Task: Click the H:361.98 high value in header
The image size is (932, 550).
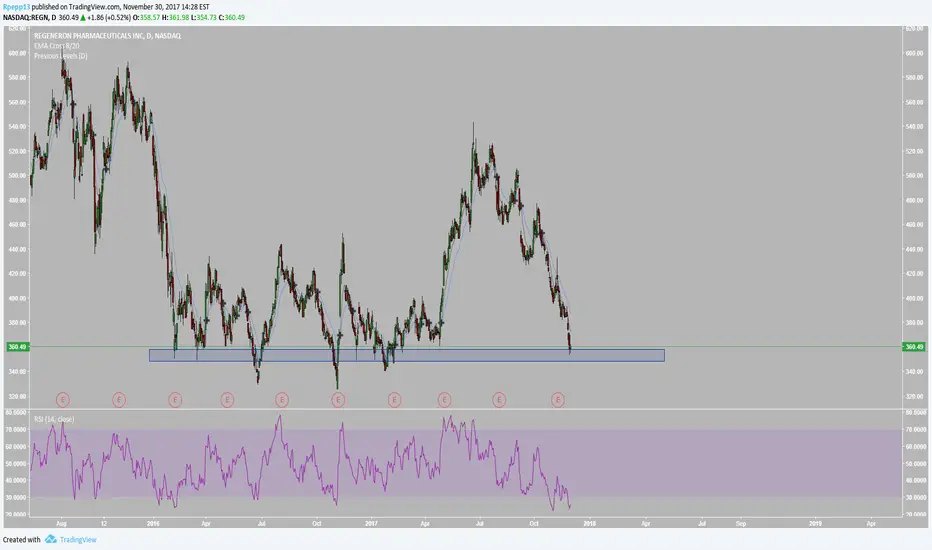Action: coord(175,18)
